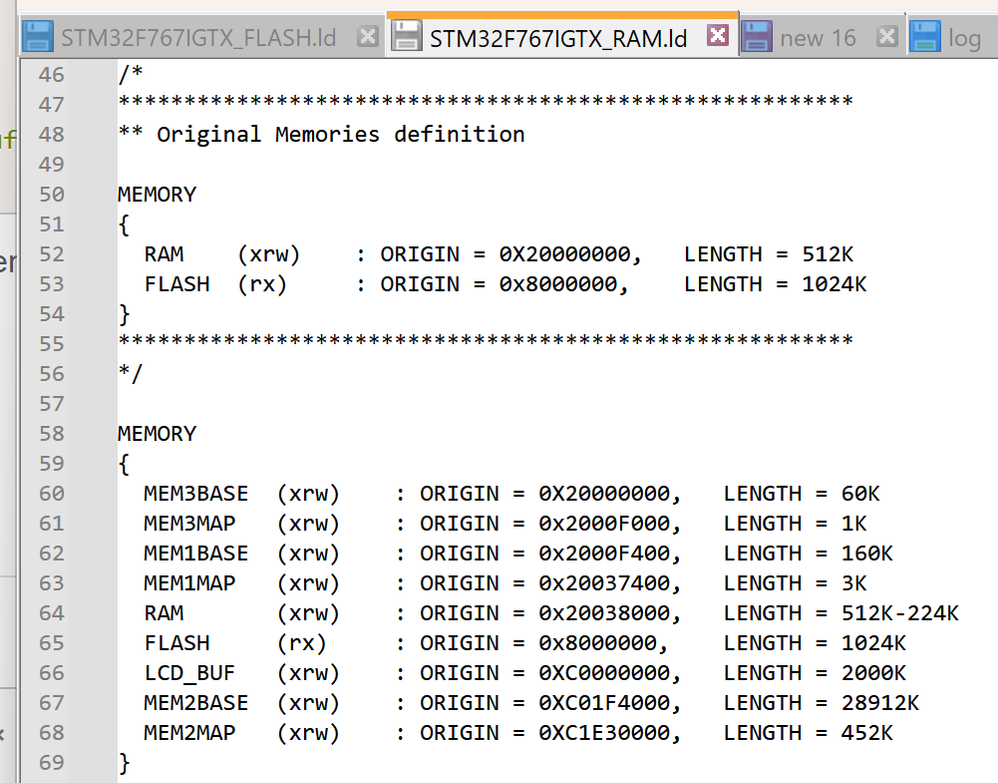Close the STM32F767IGTX_FLASH.ld tab
This screenshot has height=783, width=998.
(x=367, y=36)
